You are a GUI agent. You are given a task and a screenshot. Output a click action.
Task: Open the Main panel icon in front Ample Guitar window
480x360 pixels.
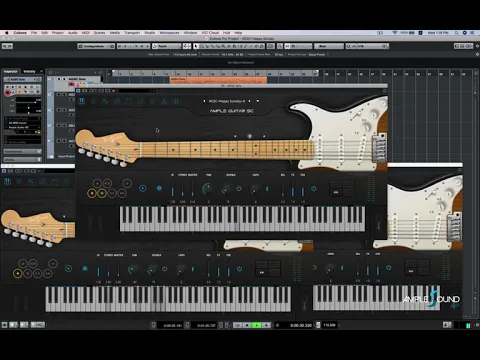pos(82,101)
